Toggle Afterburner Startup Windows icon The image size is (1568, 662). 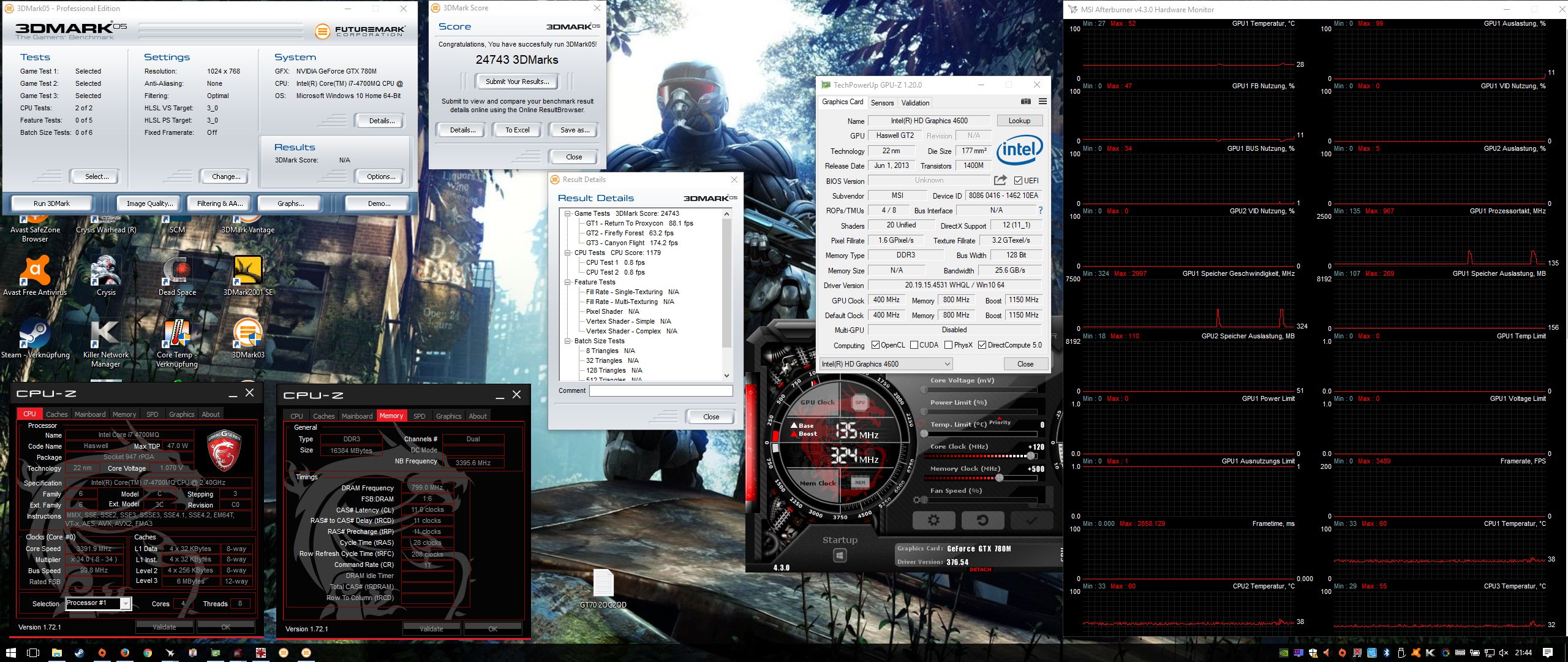(840, 555)
